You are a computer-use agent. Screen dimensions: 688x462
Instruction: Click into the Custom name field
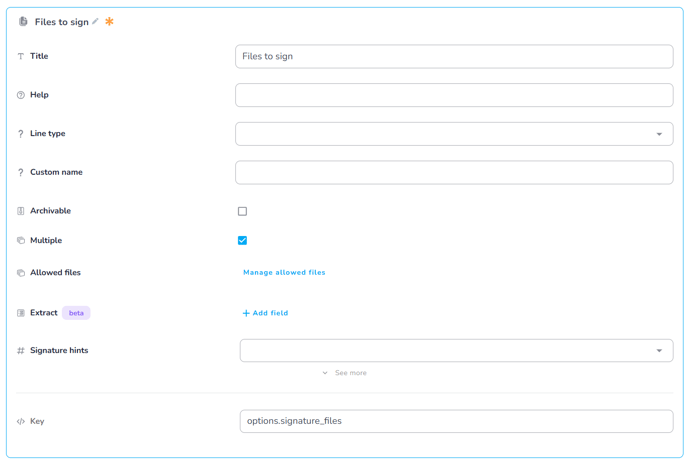454,172
